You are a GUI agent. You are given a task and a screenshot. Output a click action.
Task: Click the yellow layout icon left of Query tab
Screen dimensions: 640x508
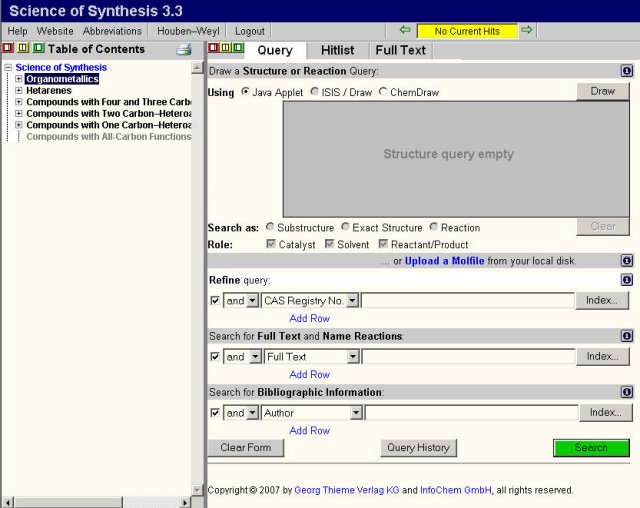click(x=225, y=48)
